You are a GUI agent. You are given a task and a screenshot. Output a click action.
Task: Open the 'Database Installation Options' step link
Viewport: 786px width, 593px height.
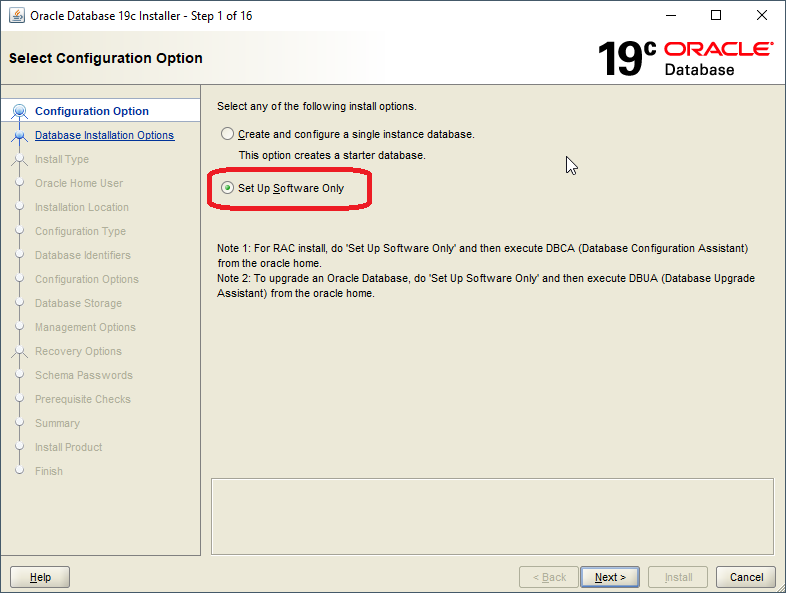pyautogui.click(x=104, y=135)
